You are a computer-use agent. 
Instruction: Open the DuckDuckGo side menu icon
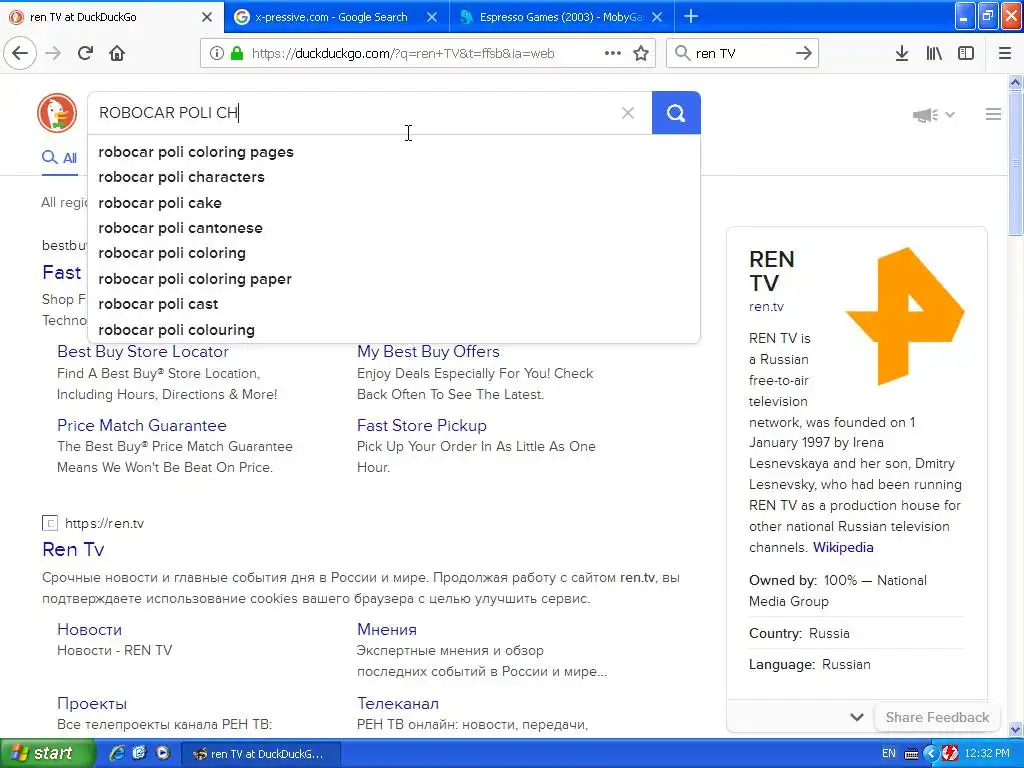(x=993, y=114)
